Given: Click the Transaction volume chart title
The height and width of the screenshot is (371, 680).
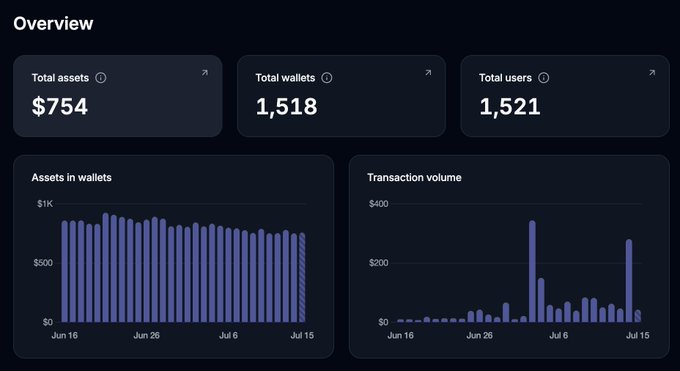Looking at the screenshot, I should [x=414, y=177].
